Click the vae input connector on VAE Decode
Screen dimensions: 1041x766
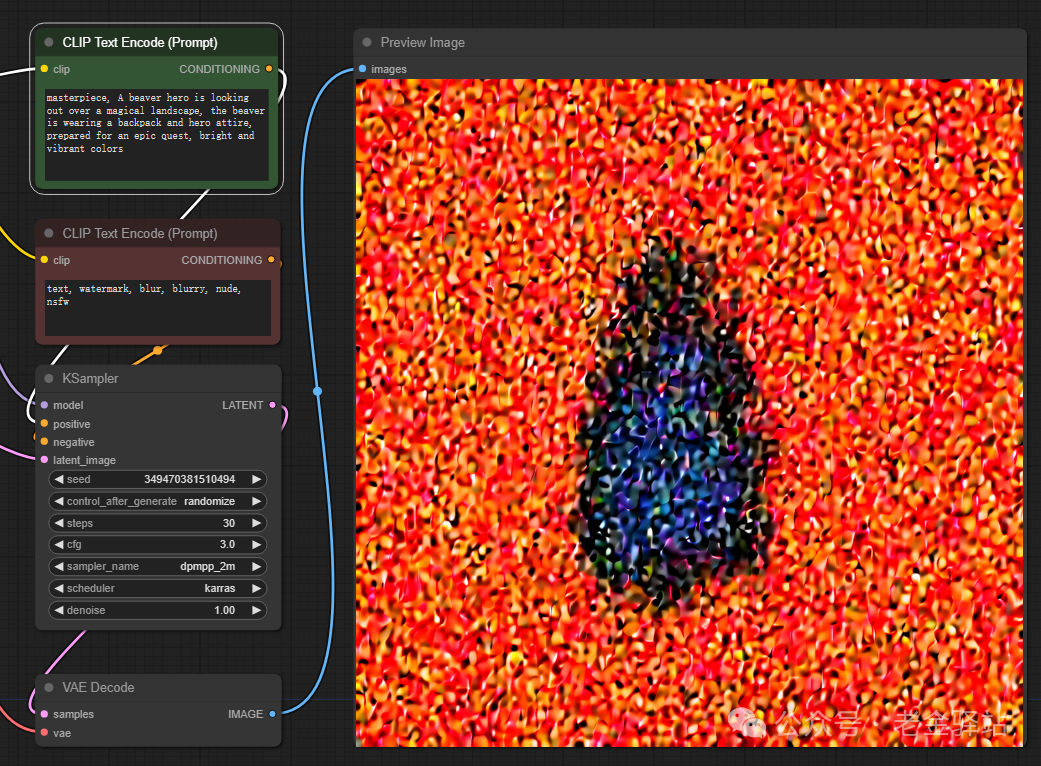(44, 733)
